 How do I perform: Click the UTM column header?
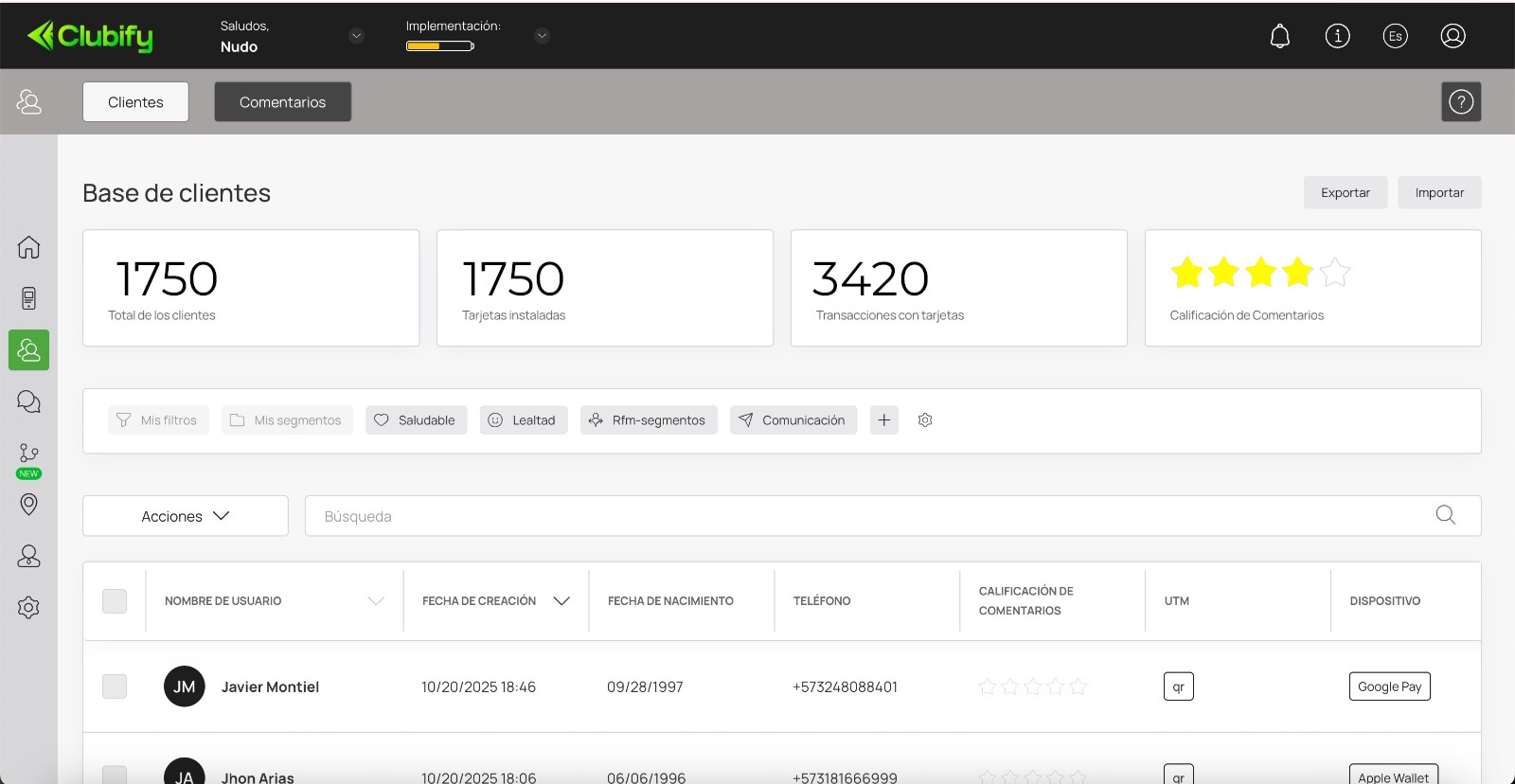click(x=1177, y=601)
